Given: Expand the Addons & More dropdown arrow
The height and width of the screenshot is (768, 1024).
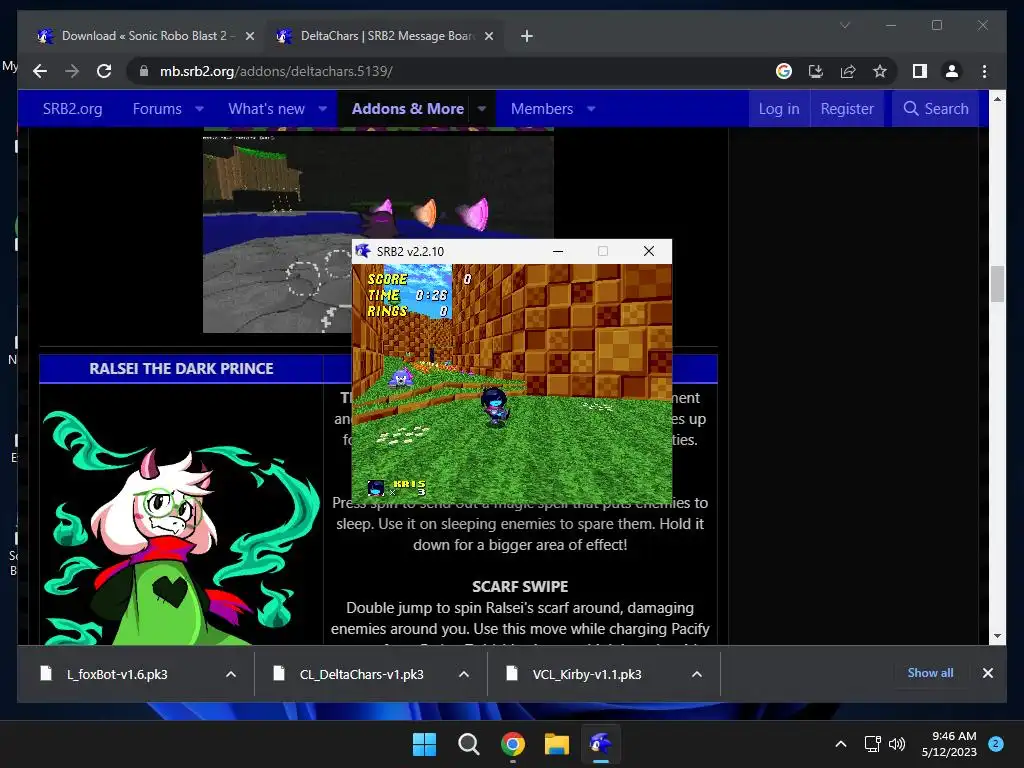Looking at the screenshot, I should (x=481, y=108).
